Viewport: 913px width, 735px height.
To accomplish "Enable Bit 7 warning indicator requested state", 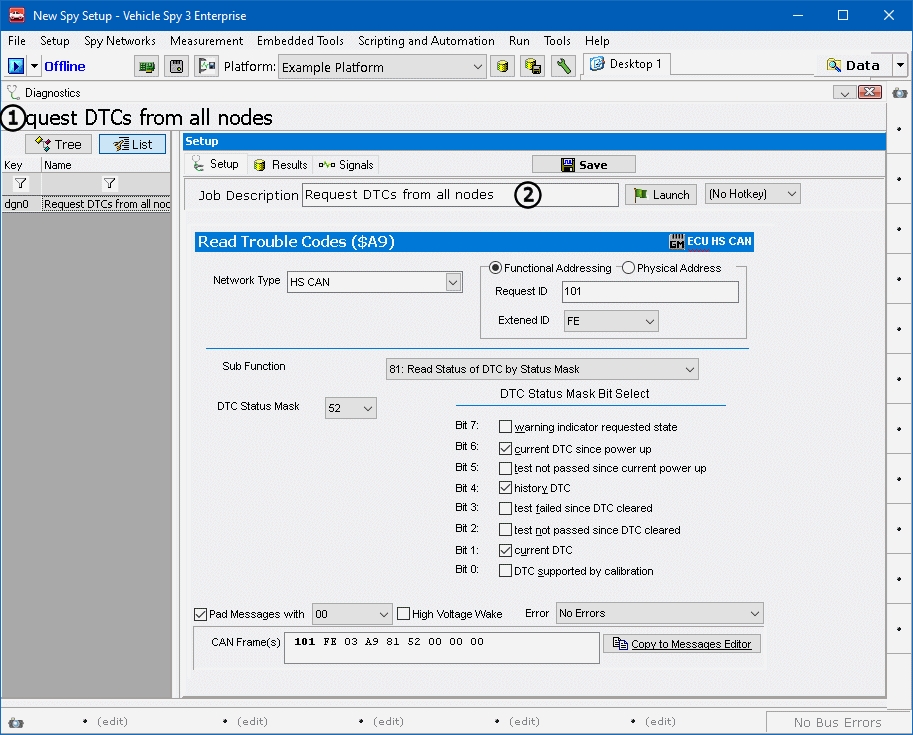I will [505, 427].
